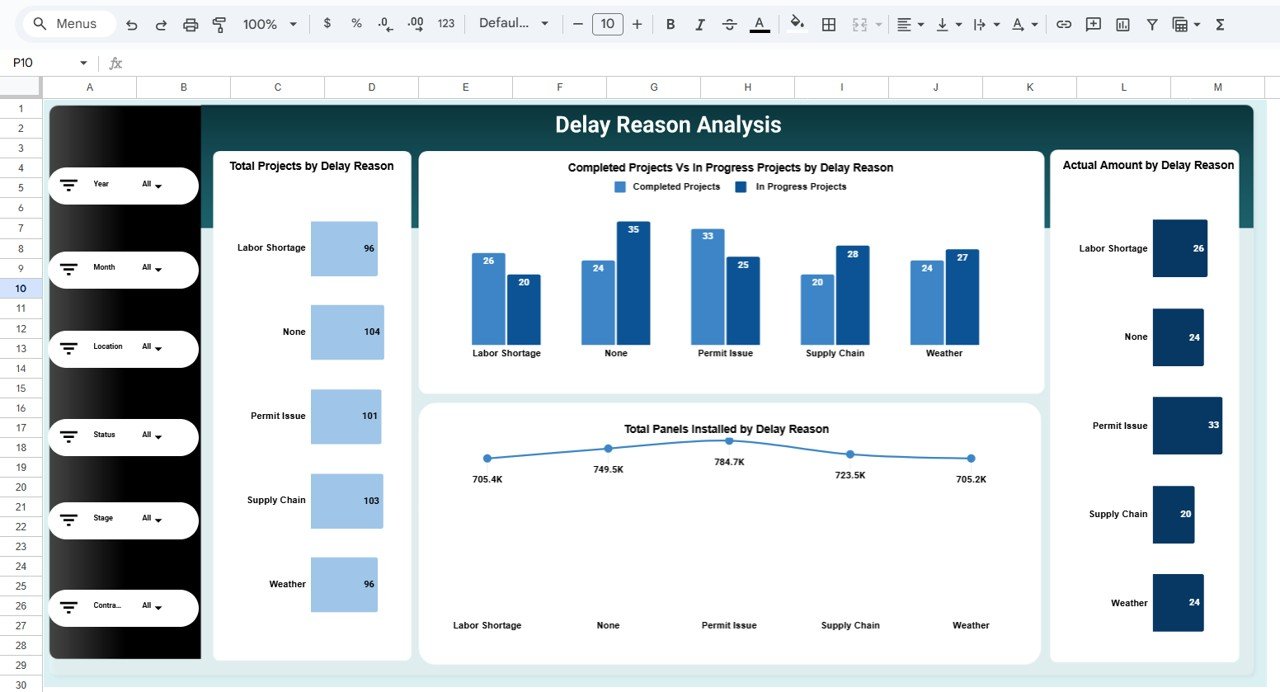Toggle strikethrough formatting
Viewport: 1280px width, 692px height.
point(729,23)
